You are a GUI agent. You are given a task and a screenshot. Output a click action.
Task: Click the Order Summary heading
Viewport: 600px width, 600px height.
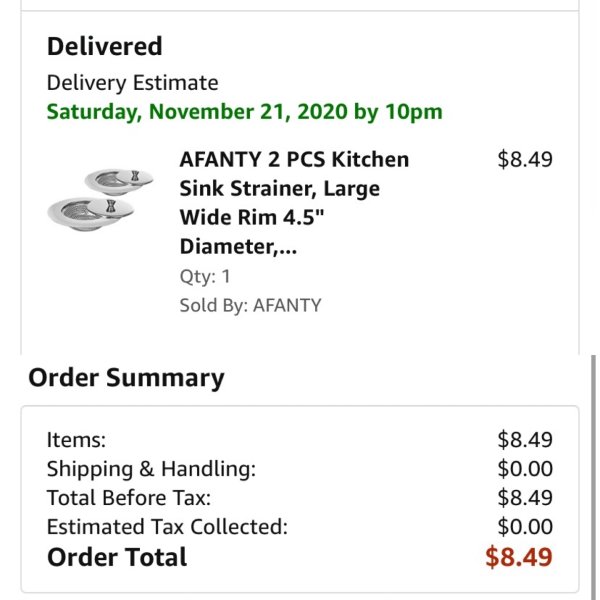[126, 378]
